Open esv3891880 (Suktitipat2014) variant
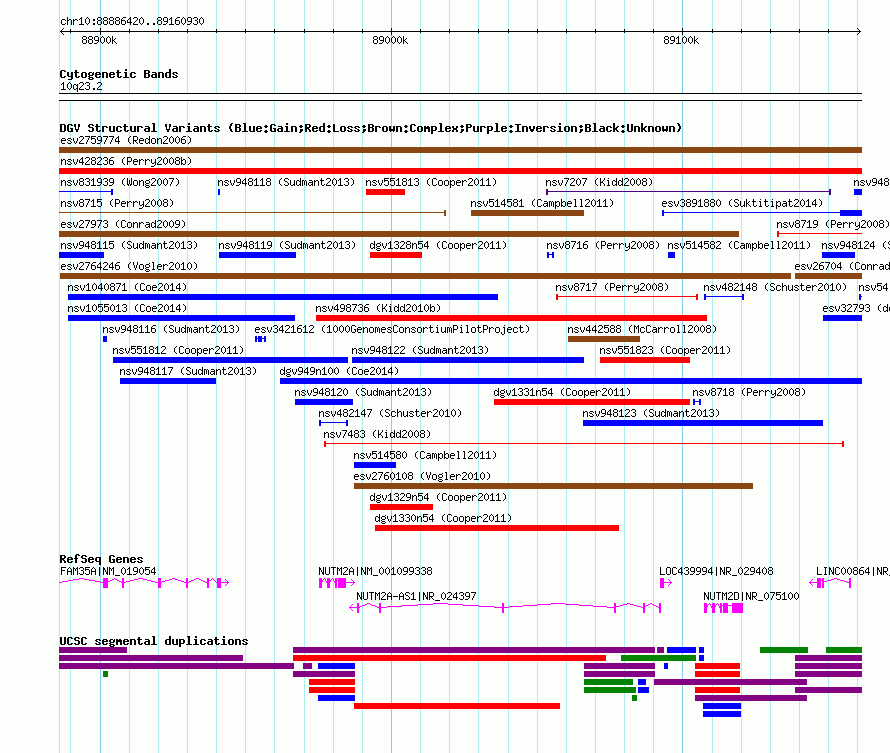 point(742,203)
